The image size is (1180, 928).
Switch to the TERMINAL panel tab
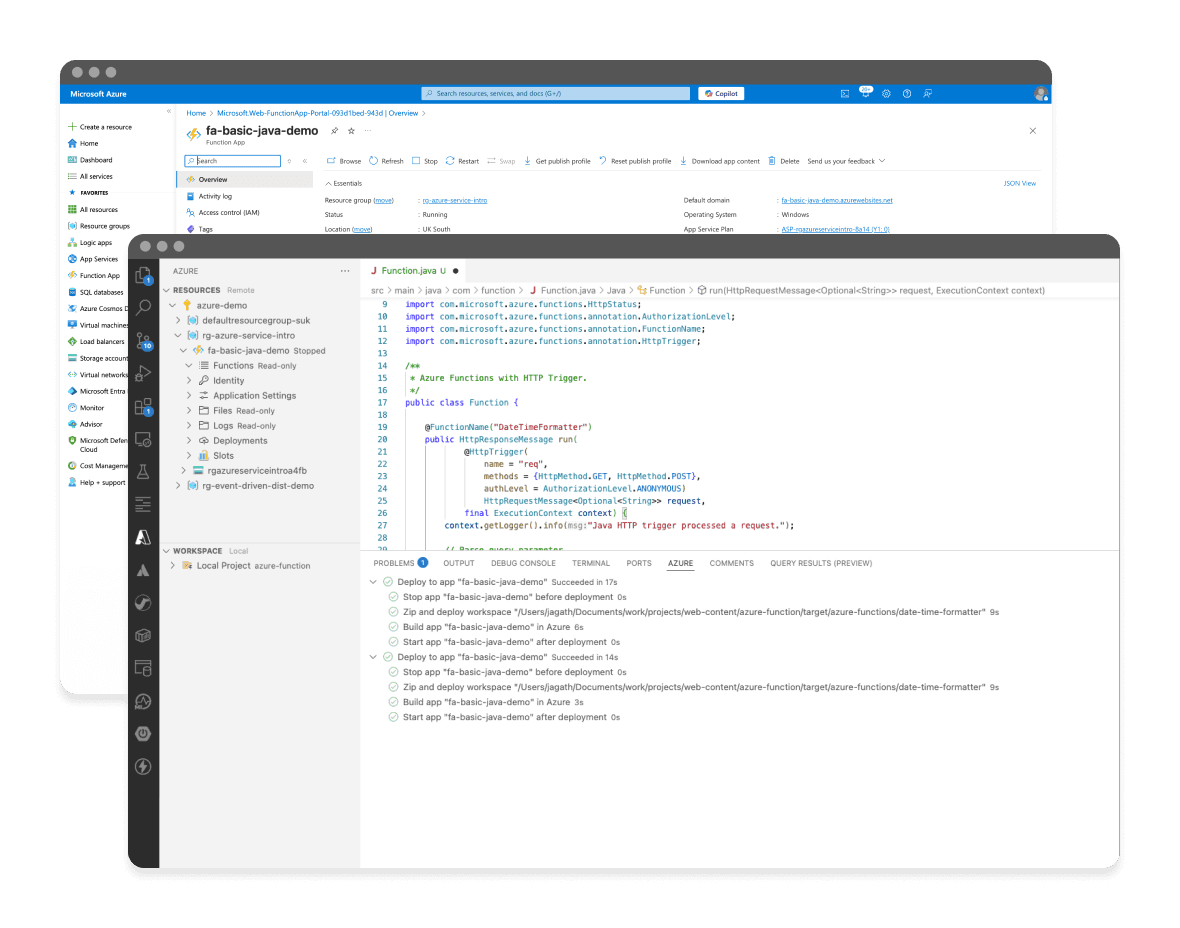coord(591,563)
